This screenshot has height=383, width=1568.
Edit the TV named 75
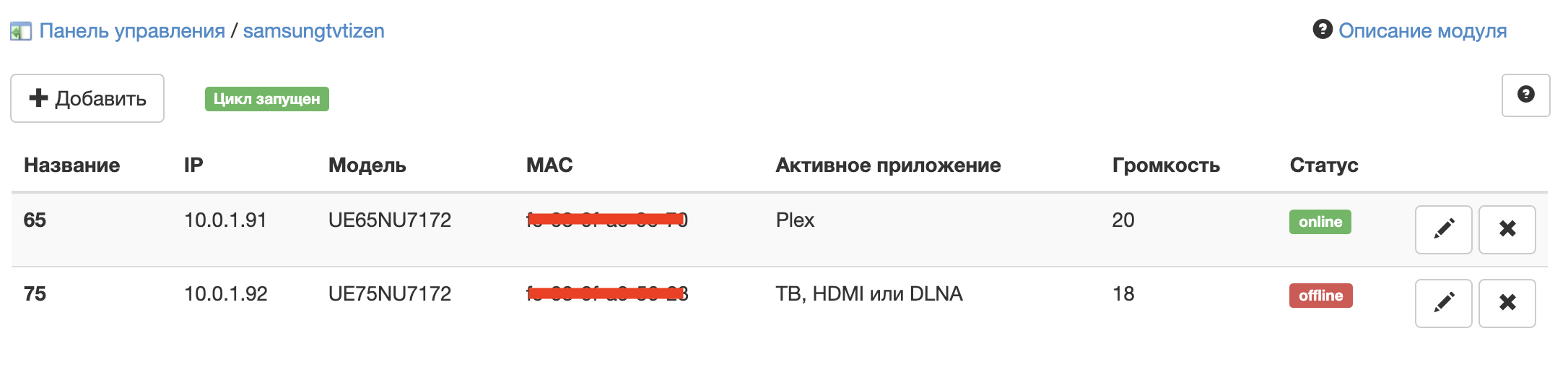[x=1443, y=303]
